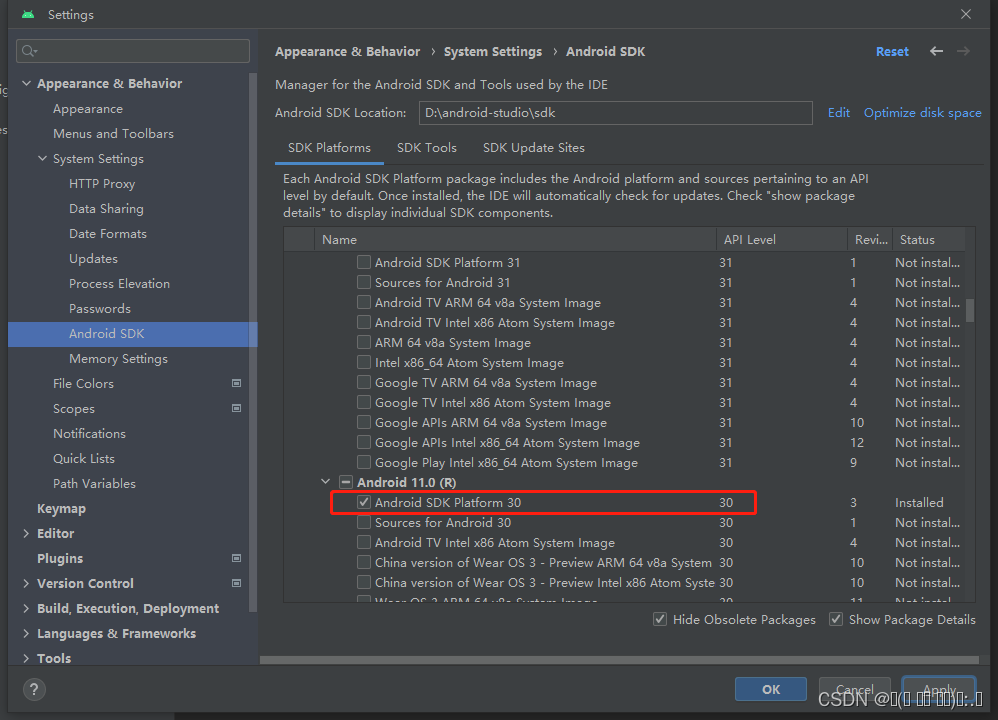This screenshot has width=998, height=720.
Task: Click the forward arrow navigation icon
Action: point(964,52)
